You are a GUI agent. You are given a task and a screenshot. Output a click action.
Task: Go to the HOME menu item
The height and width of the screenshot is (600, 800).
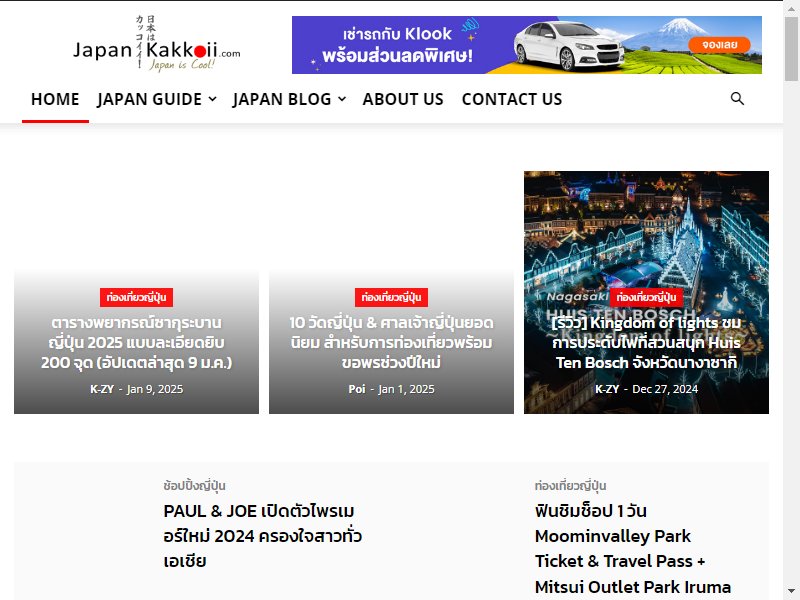tap(55, 99)
